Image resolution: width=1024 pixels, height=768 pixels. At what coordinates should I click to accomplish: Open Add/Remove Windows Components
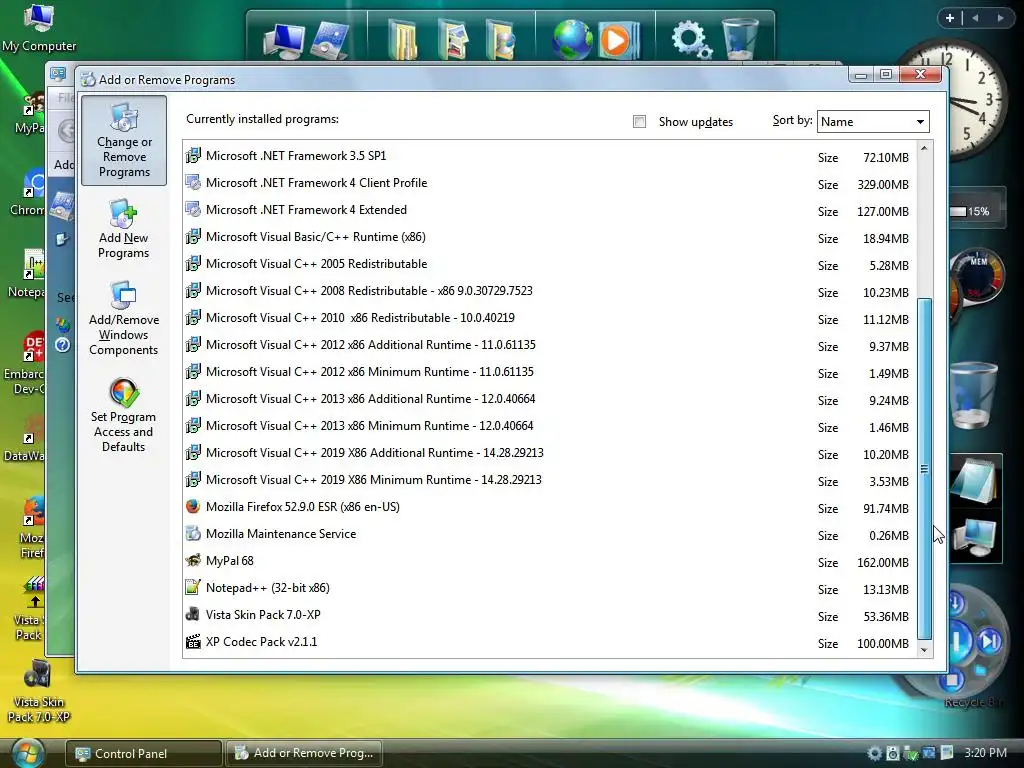pyautogui.click(x=123, y=319)
